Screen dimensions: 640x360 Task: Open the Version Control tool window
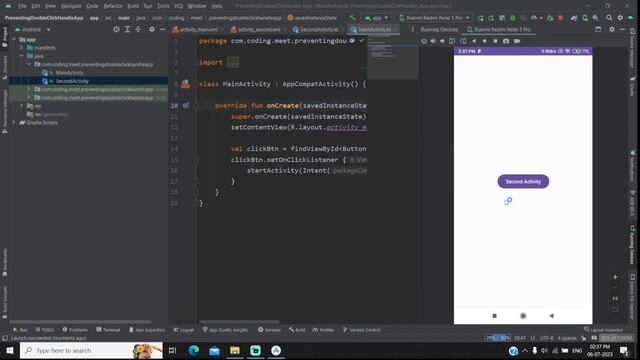click(x=361, y=330)
